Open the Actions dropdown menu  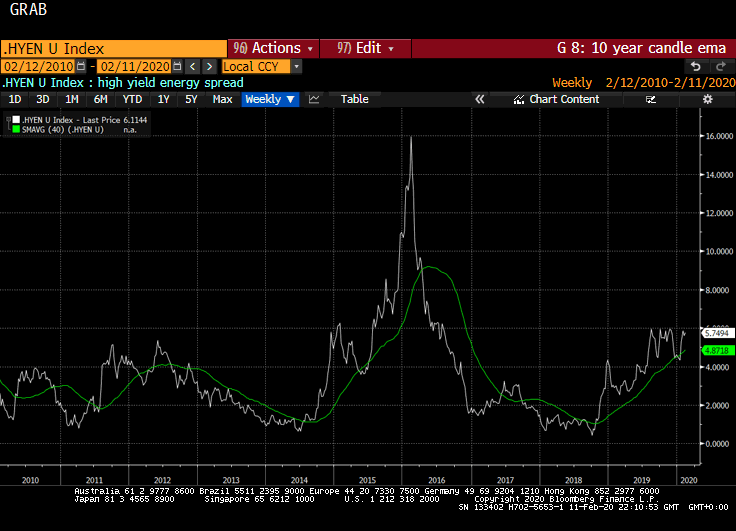274,48
